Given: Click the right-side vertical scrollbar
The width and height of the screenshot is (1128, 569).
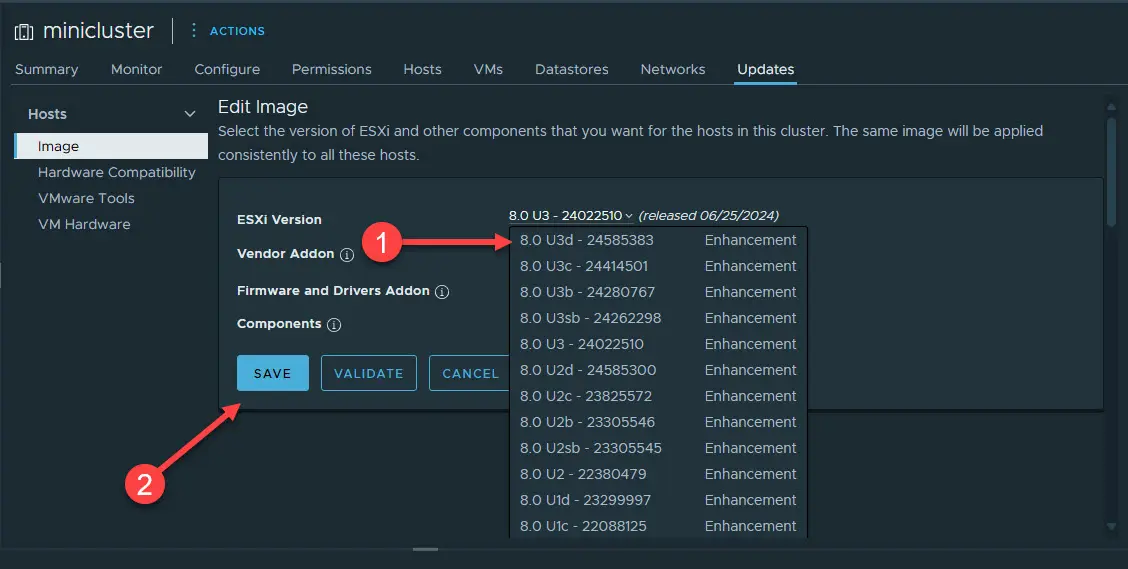Looking at the screenshot, I should click(x=1111, y=173).
